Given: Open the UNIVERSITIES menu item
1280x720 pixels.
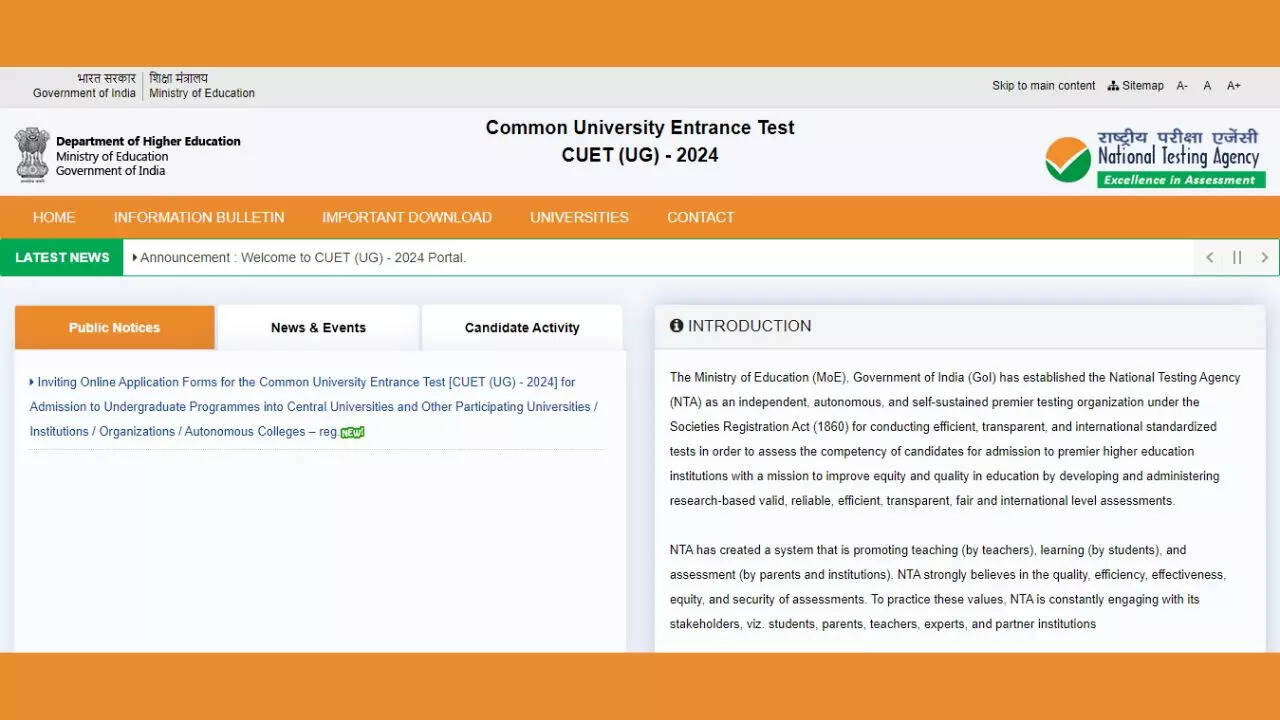Looking at the screenshot, I should click(579, 217).
